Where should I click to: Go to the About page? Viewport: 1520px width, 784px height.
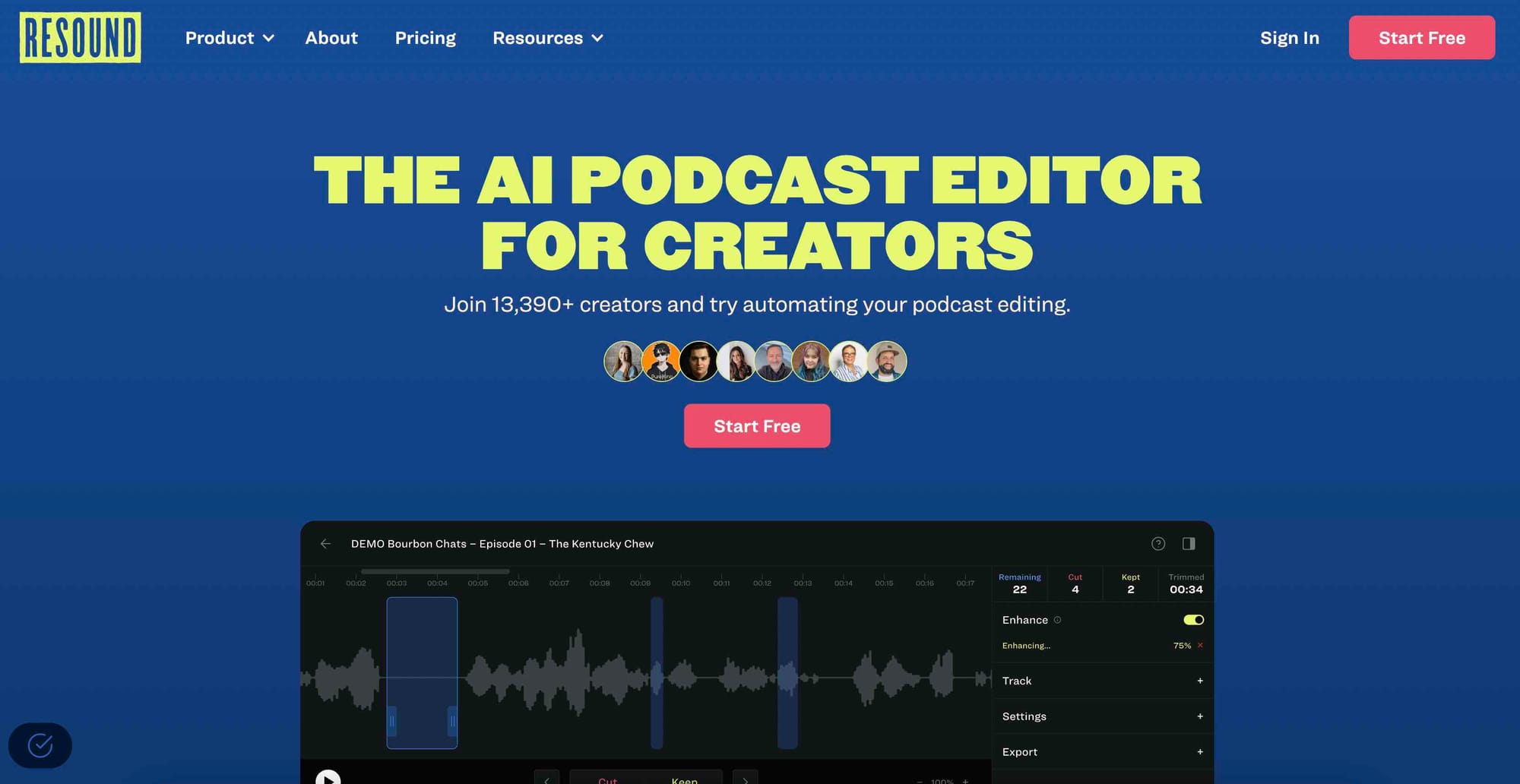coord(331,37)
